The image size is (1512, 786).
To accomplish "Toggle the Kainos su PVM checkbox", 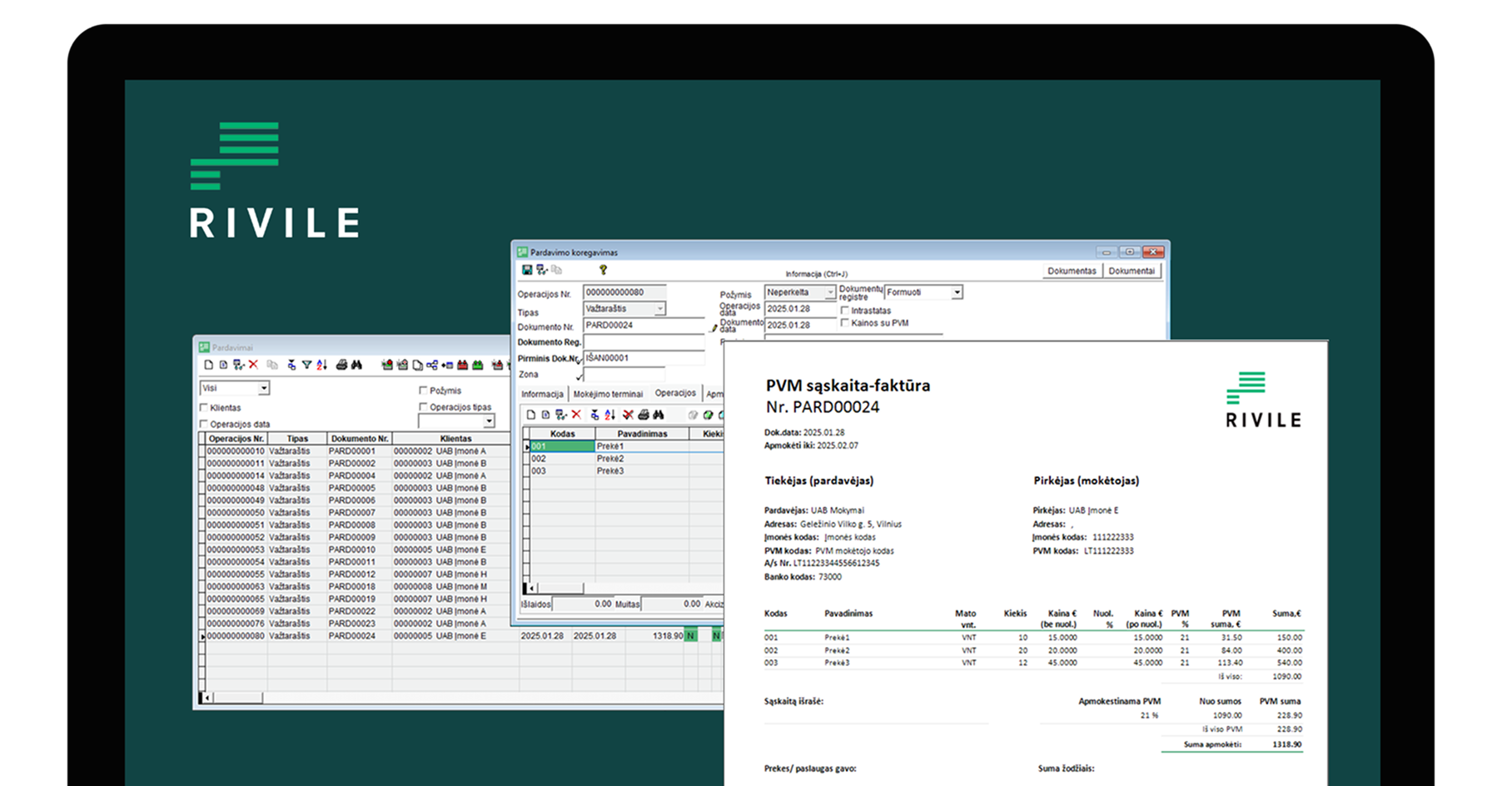I will pyautogui.click(x=845, y=323).
